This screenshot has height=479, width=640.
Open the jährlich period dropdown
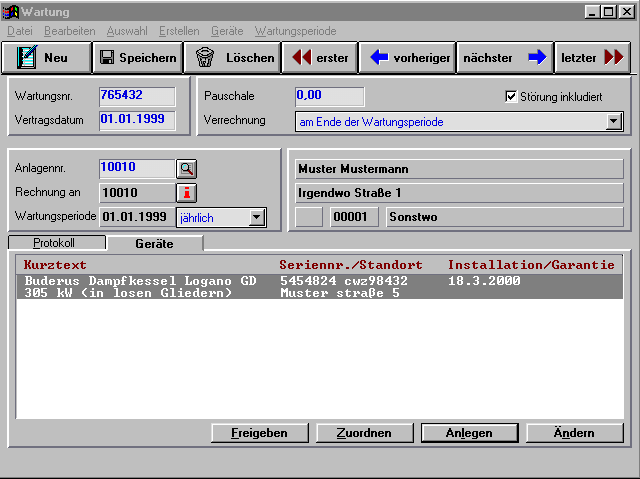coord(256,217)
